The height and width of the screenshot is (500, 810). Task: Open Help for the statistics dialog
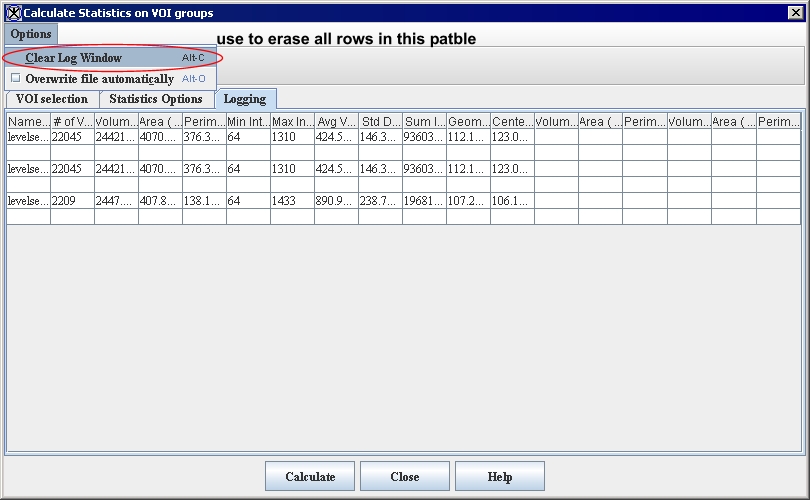[x=499, y=476]
